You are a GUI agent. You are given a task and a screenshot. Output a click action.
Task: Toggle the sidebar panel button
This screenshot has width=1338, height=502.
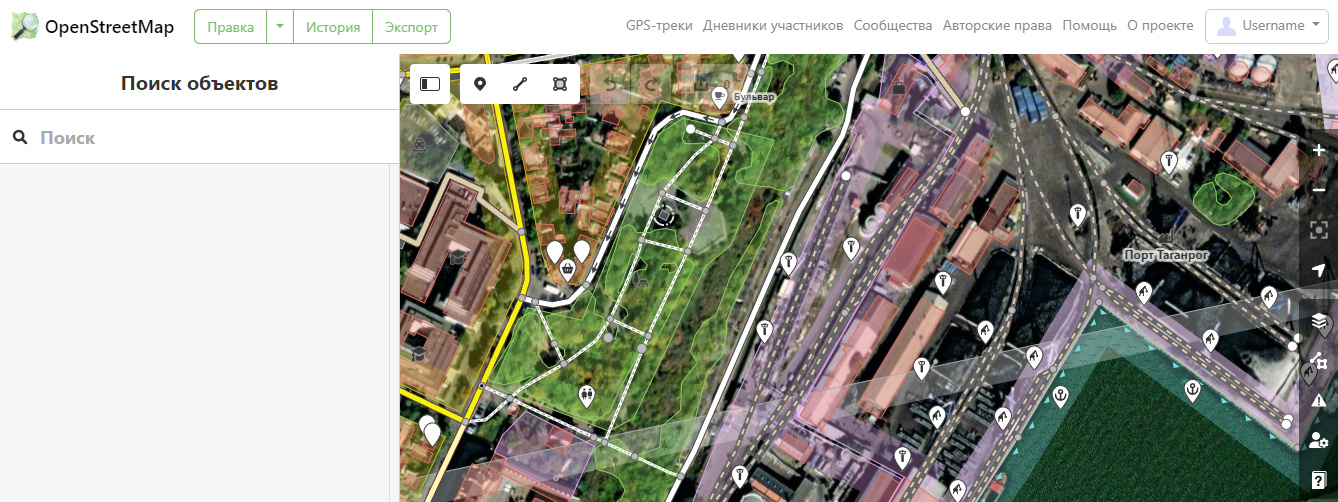(430, 84)
